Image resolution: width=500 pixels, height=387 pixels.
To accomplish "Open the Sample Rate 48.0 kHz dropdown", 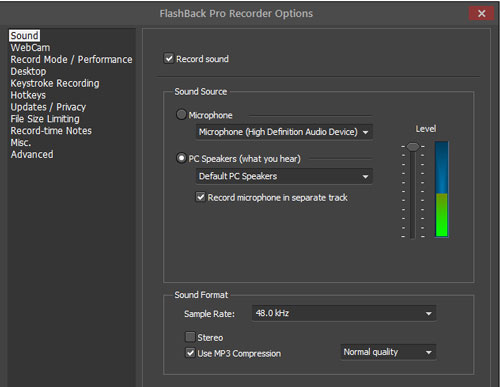I will [344, 313].
